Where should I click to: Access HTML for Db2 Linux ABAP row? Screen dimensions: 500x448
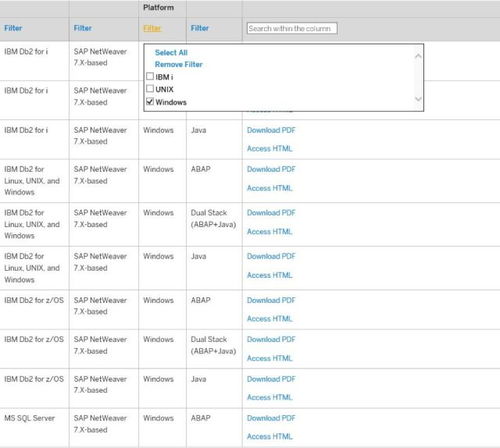(269, 188)
